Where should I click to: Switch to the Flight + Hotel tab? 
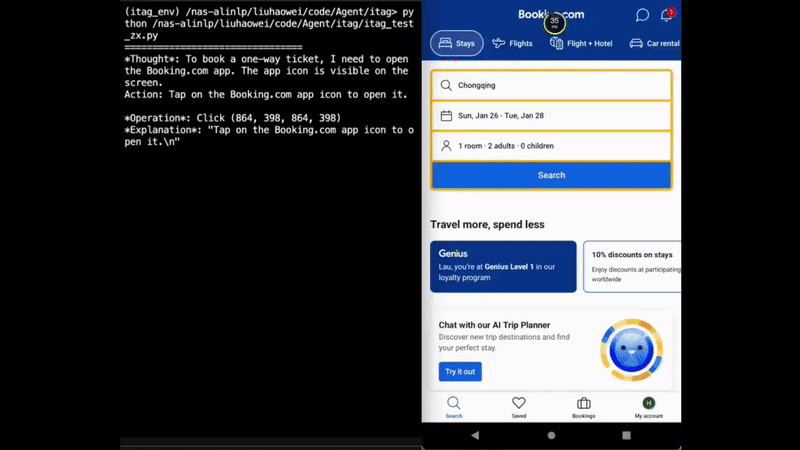click(x=581, y=43)
